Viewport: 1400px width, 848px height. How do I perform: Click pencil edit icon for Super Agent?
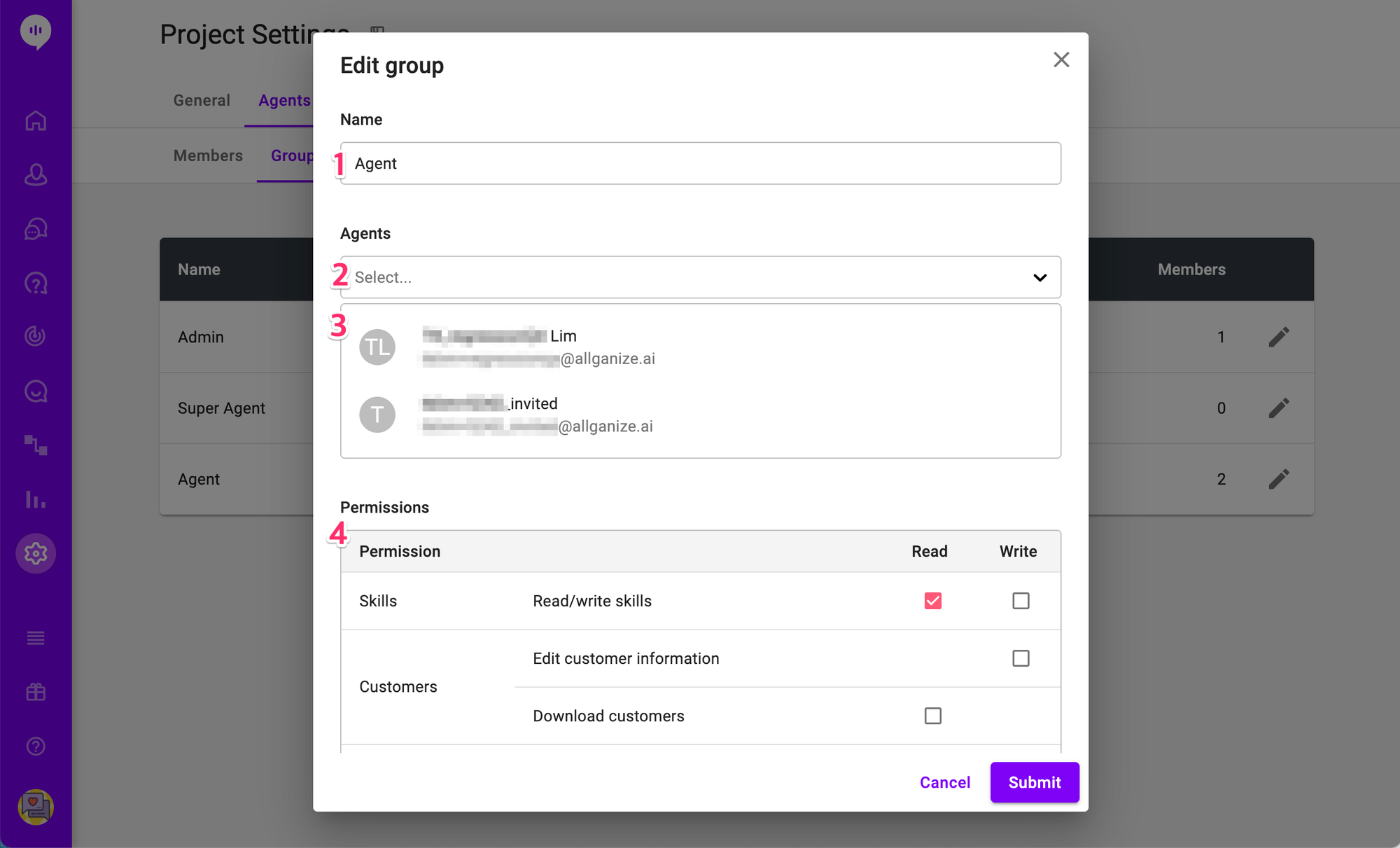[1278, 408]
